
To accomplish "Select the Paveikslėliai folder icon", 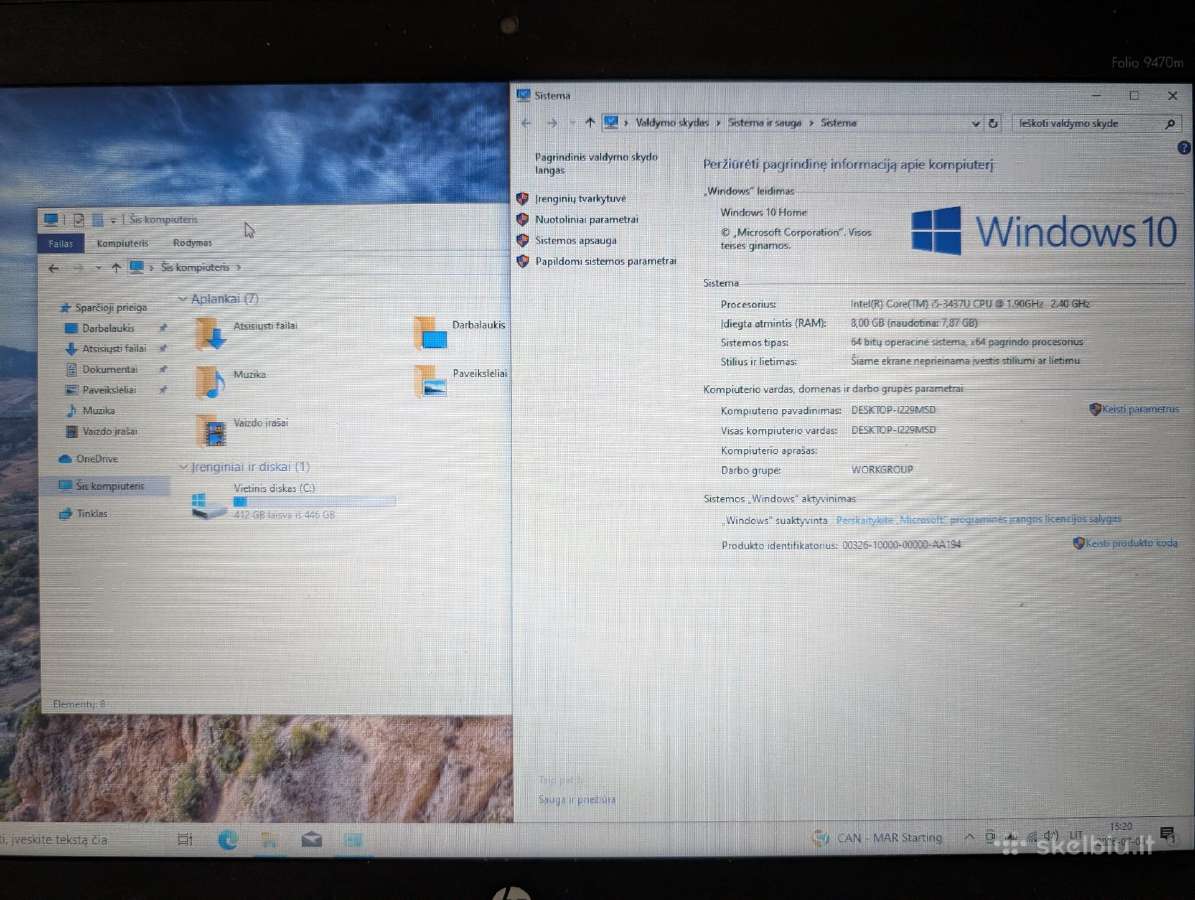I will point(431,381).
